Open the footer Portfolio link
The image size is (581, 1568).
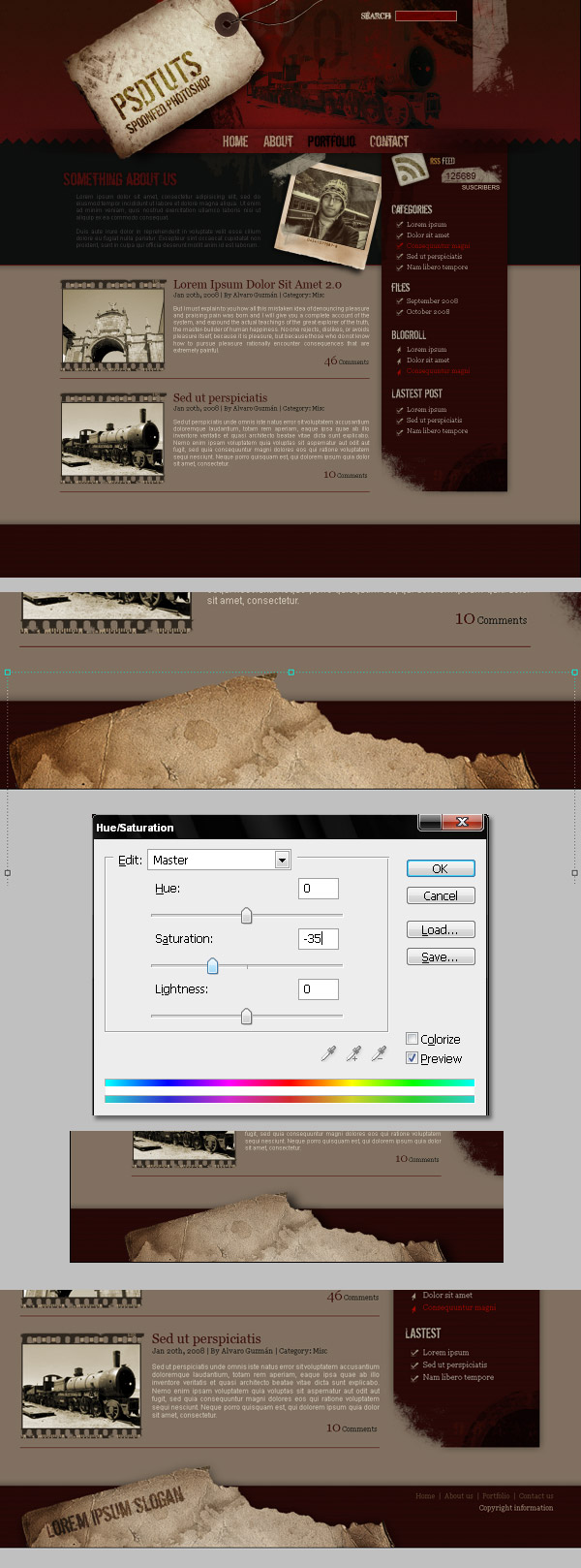click(x=496, y=1496)
